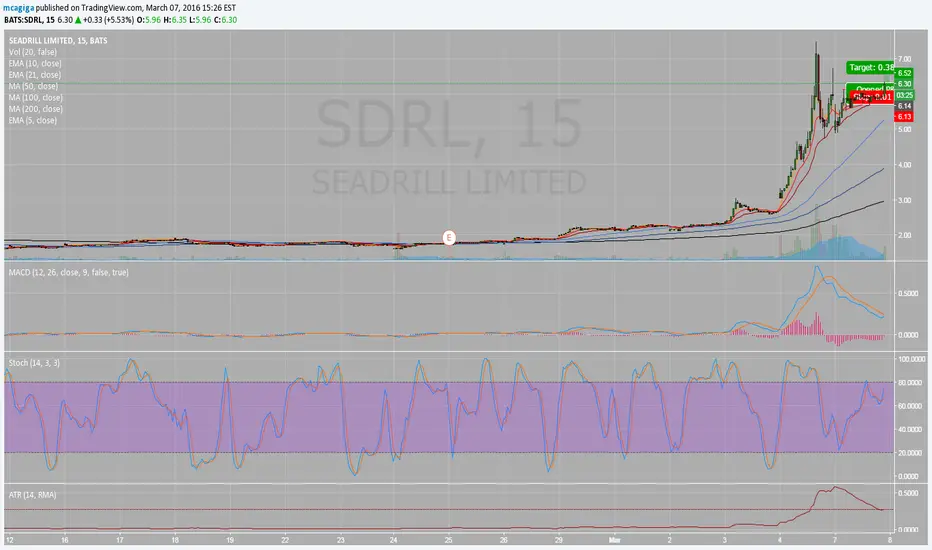Click the 40.0000 value on Stoch scale

tap(910, 429)
